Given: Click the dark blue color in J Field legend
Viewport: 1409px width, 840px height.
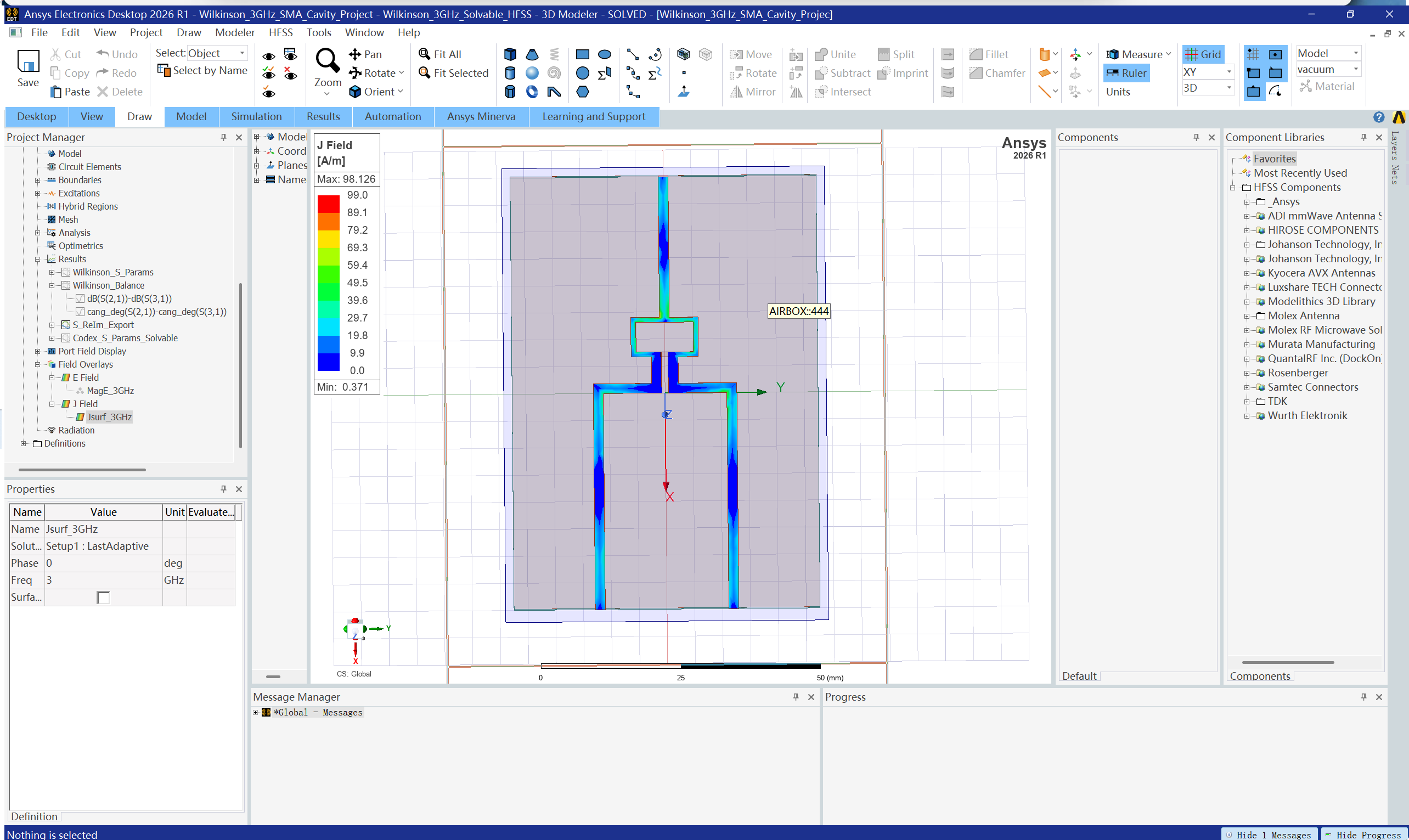Looking at the screenshot, I should pos(328,362).
